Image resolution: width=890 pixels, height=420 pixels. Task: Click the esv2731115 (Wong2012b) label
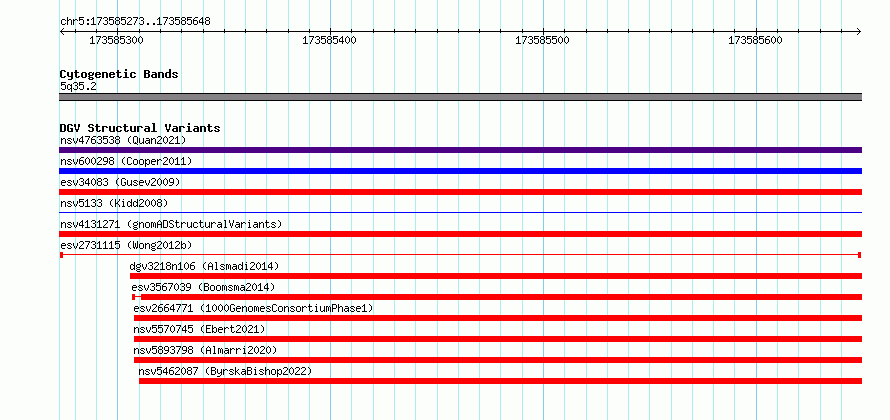126,245
